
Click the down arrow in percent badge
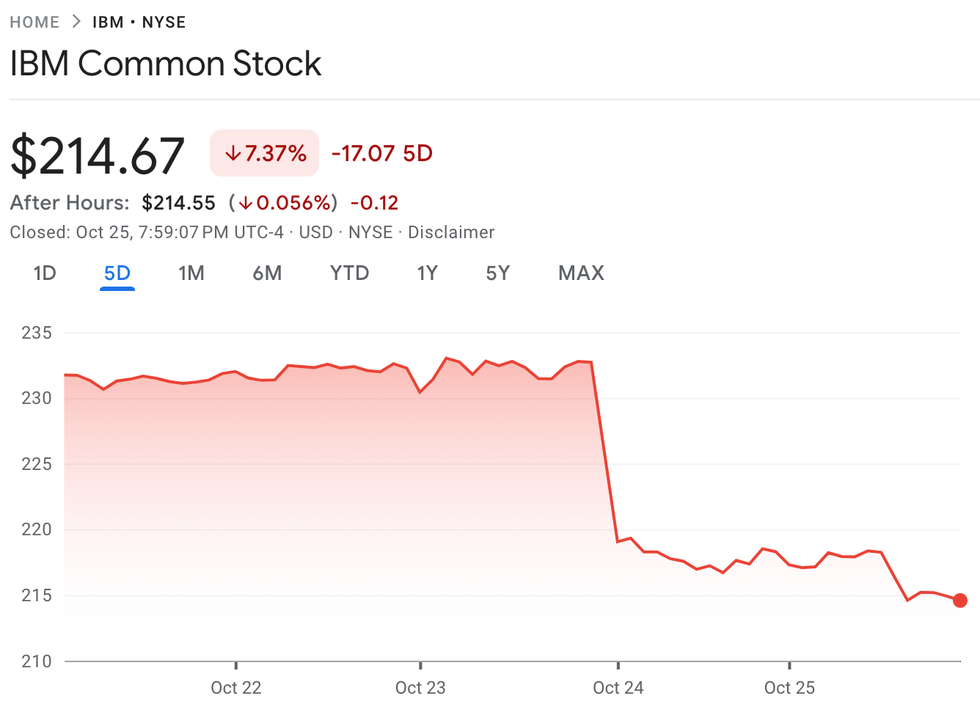click(x=233, y=154)
